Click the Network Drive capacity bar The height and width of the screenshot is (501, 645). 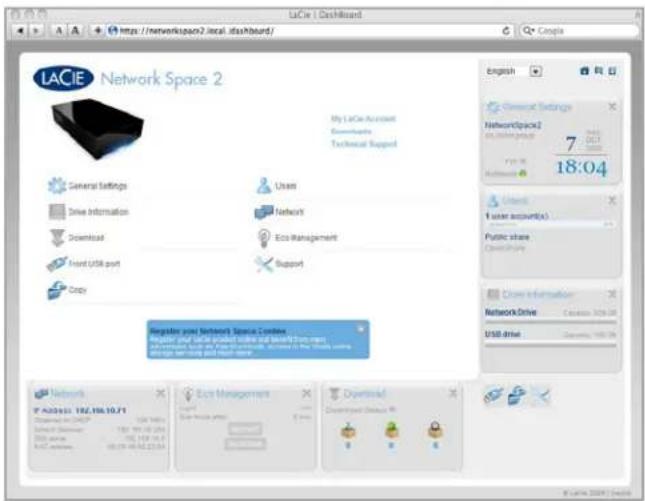click(x=550, y=322)
